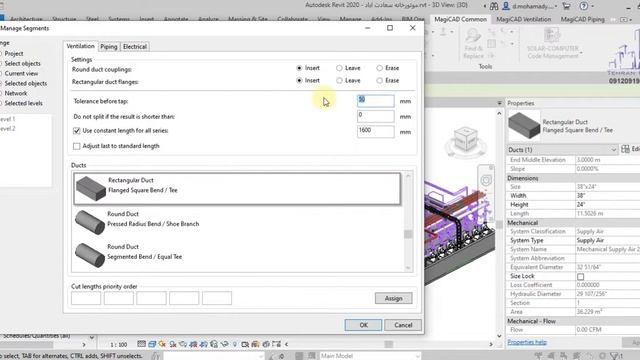640x360 pixels.
Task: Open the Autodesk App Store cart icon
Action: click(x=566, y=6)
